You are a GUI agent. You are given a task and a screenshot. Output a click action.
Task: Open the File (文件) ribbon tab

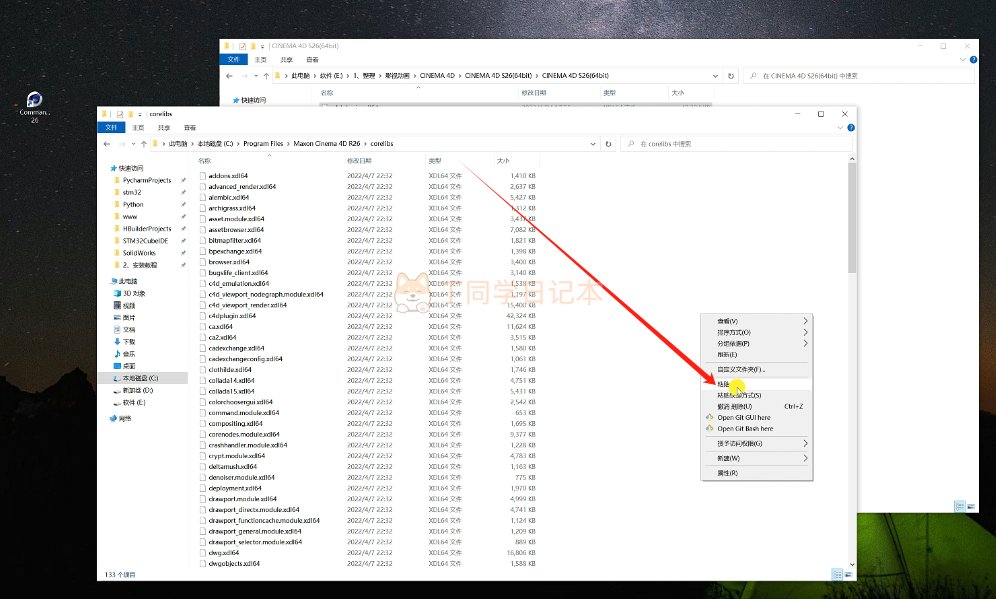[x=111, y=128]
